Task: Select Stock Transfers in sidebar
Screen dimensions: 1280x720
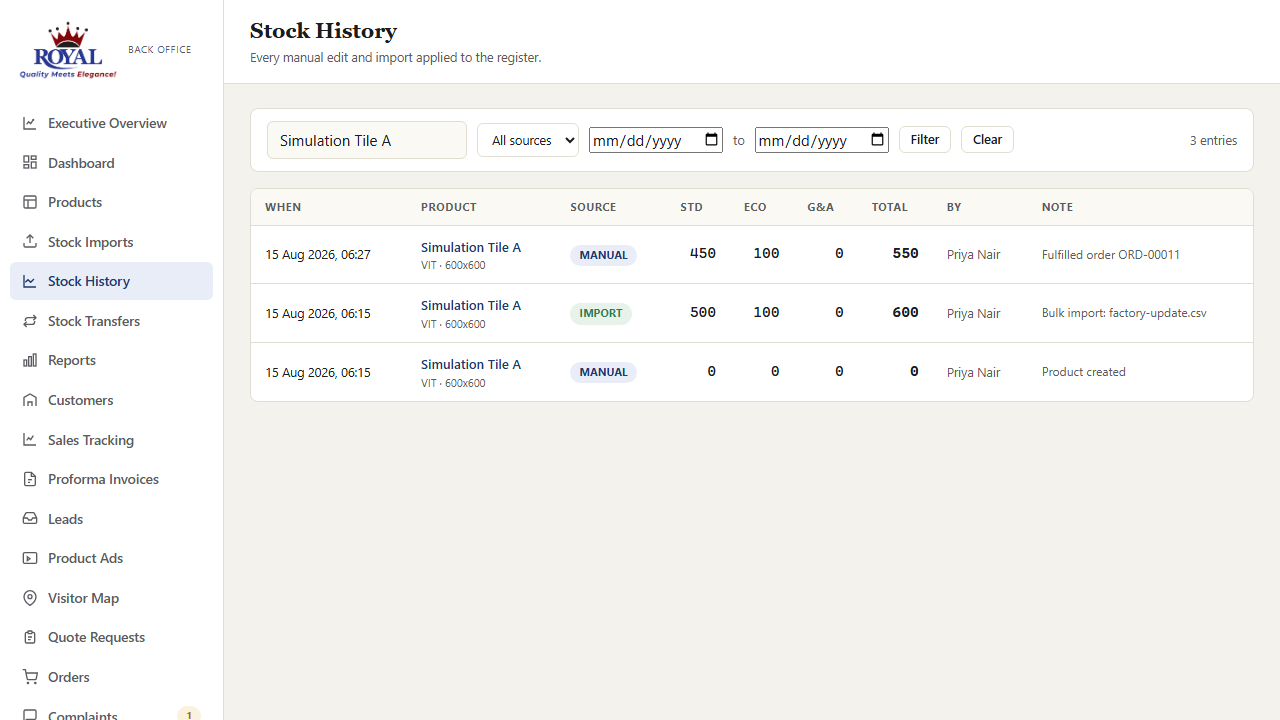Action: (111, 321)
